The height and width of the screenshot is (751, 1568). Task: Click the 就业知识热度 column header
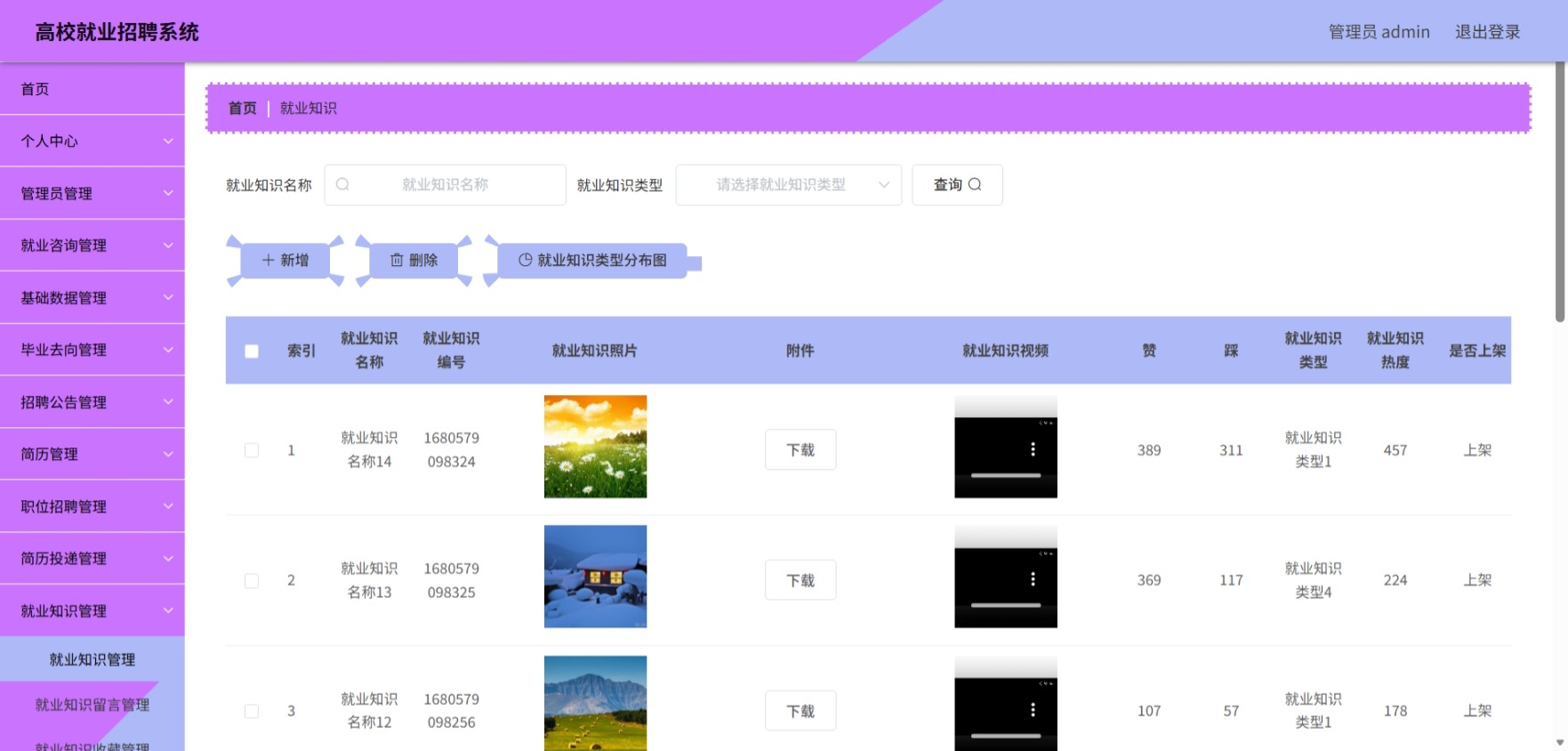pyautogui.click(x=1395, y=350)
